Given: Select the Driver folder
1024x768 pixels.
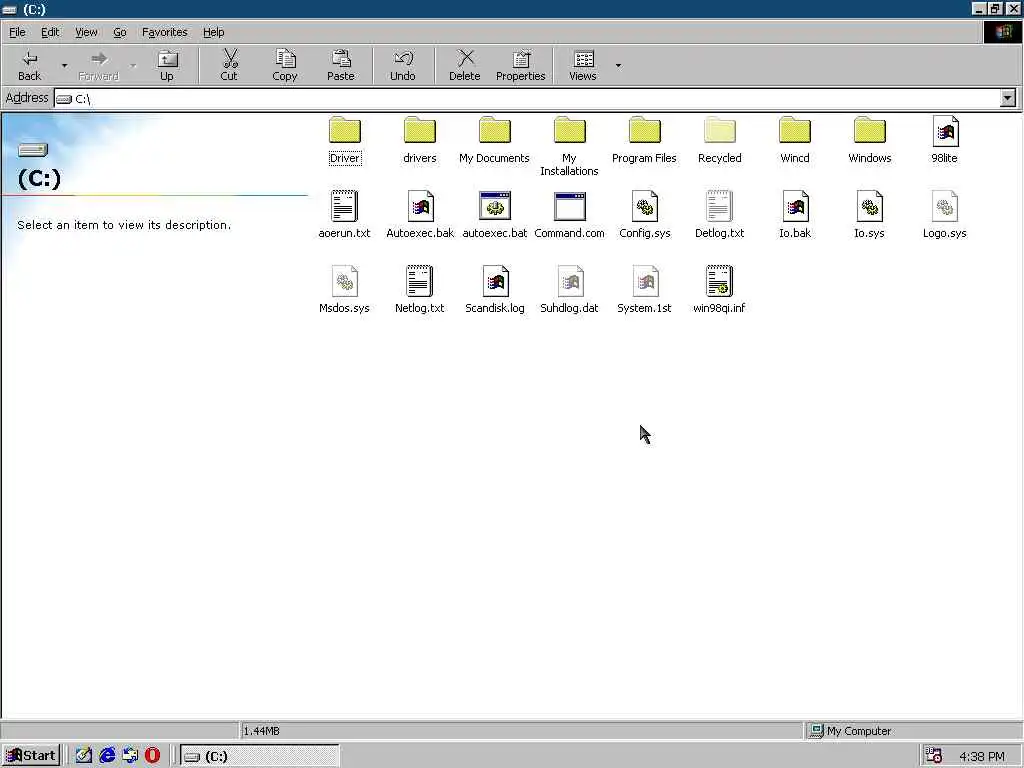Looking at the screenshot, I should point(345,140).
